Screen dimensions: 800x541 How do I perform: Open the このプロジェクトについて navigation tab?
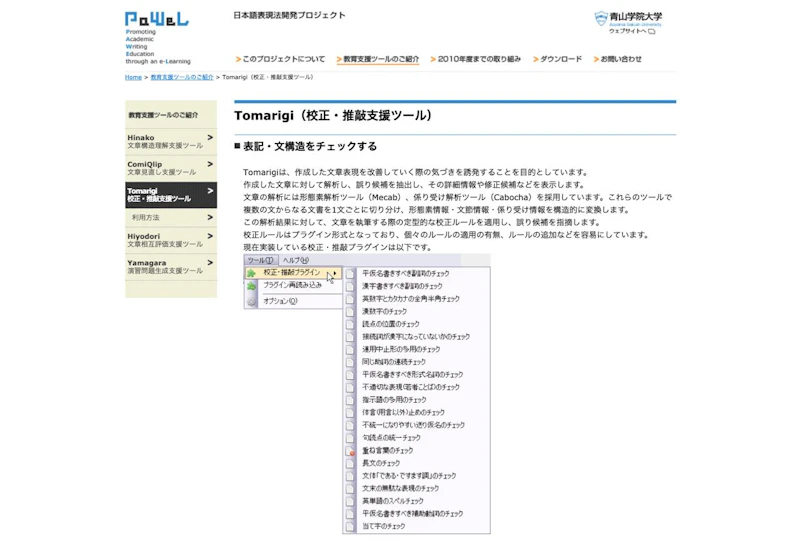click(x=280, y=59)
